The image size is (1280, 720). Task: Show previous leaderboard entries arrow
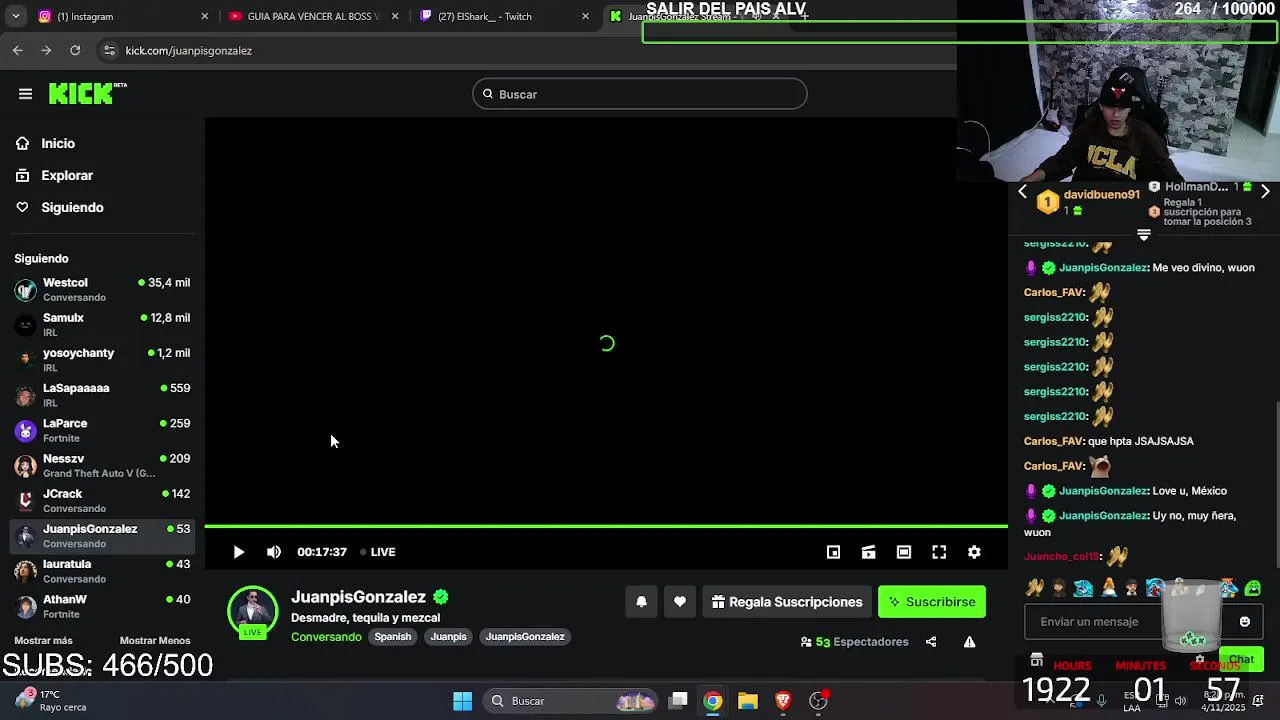pyautogui.click(x=1022, y=191)
